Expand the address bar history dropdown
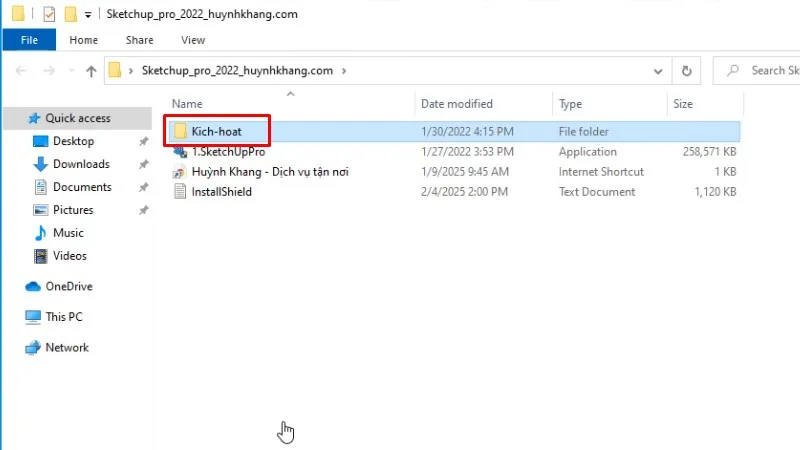Image resolution: width=800 pixels, height=450 pixels. tap(657, 71)
